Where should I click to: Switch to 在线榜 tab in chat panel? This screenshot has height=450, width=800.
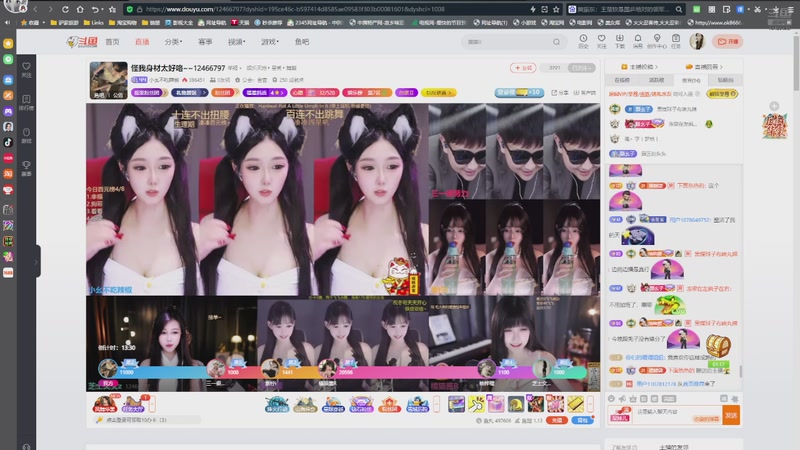pyautogui.click(x=622, y=80)
